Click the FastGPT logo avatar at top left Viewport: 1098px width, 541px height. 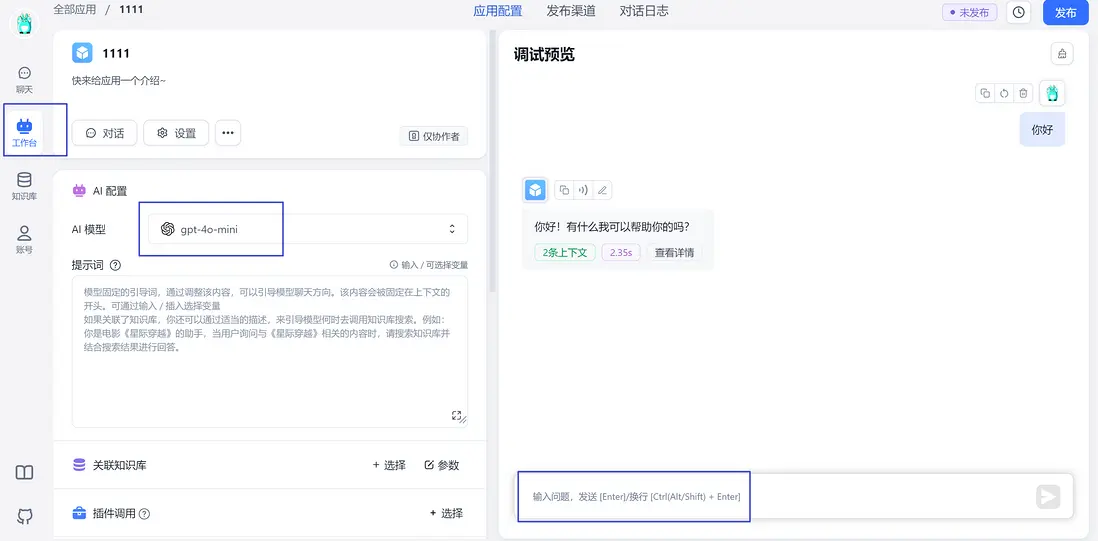click(x=25, y=25)
